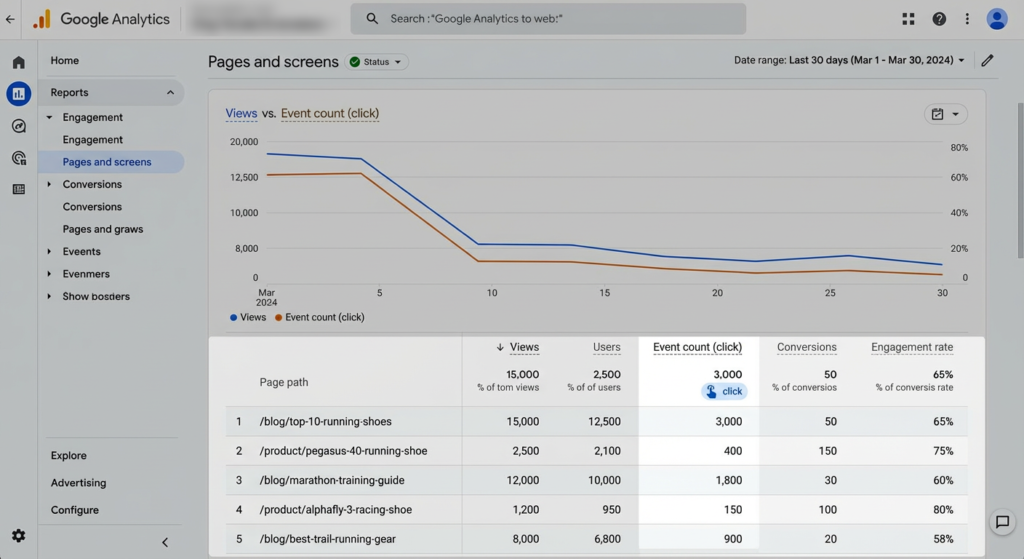Open the Google apps grid icon

908,19
